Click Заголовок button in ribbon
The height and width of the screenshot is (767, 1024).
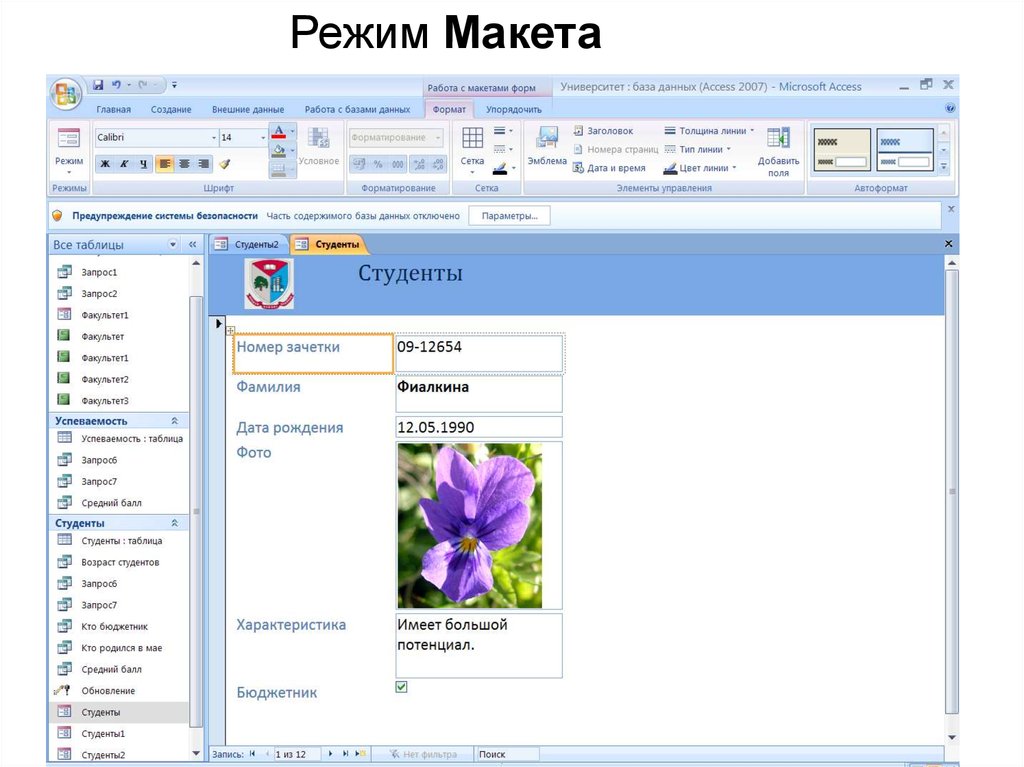coord(604,131)
